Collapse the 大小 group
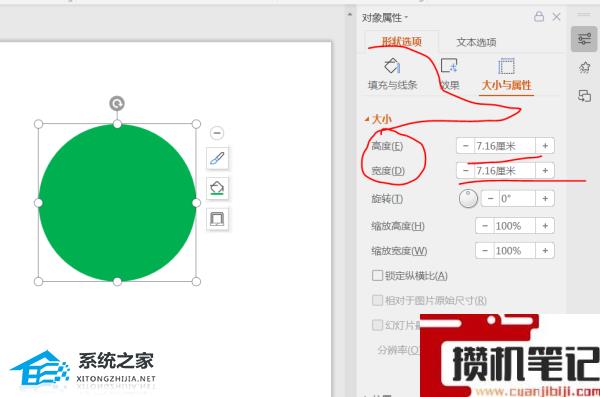The height and width of the screenshot is (397, 600). tap(378, 119)
